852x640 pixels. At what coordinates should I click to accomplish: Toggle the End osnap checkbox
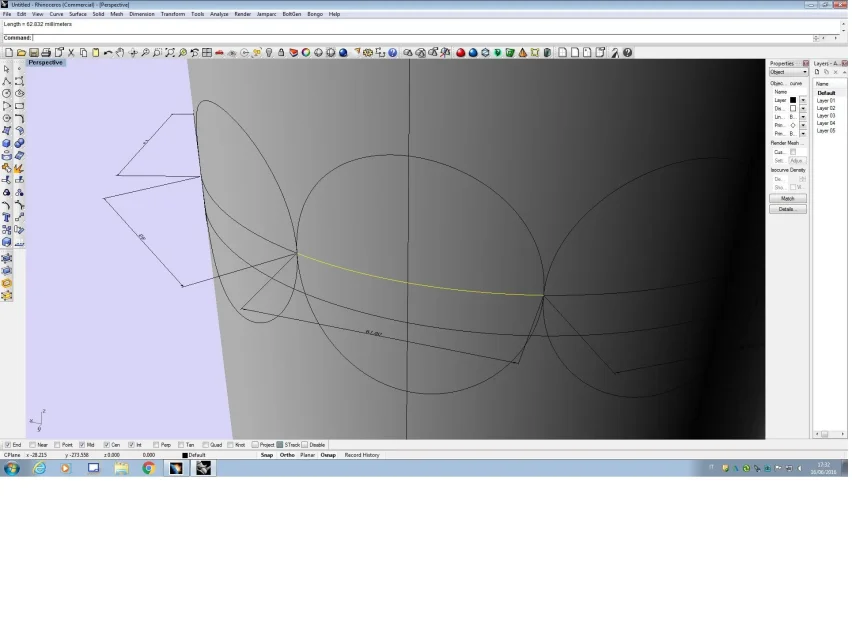click(x=8, y=445)
